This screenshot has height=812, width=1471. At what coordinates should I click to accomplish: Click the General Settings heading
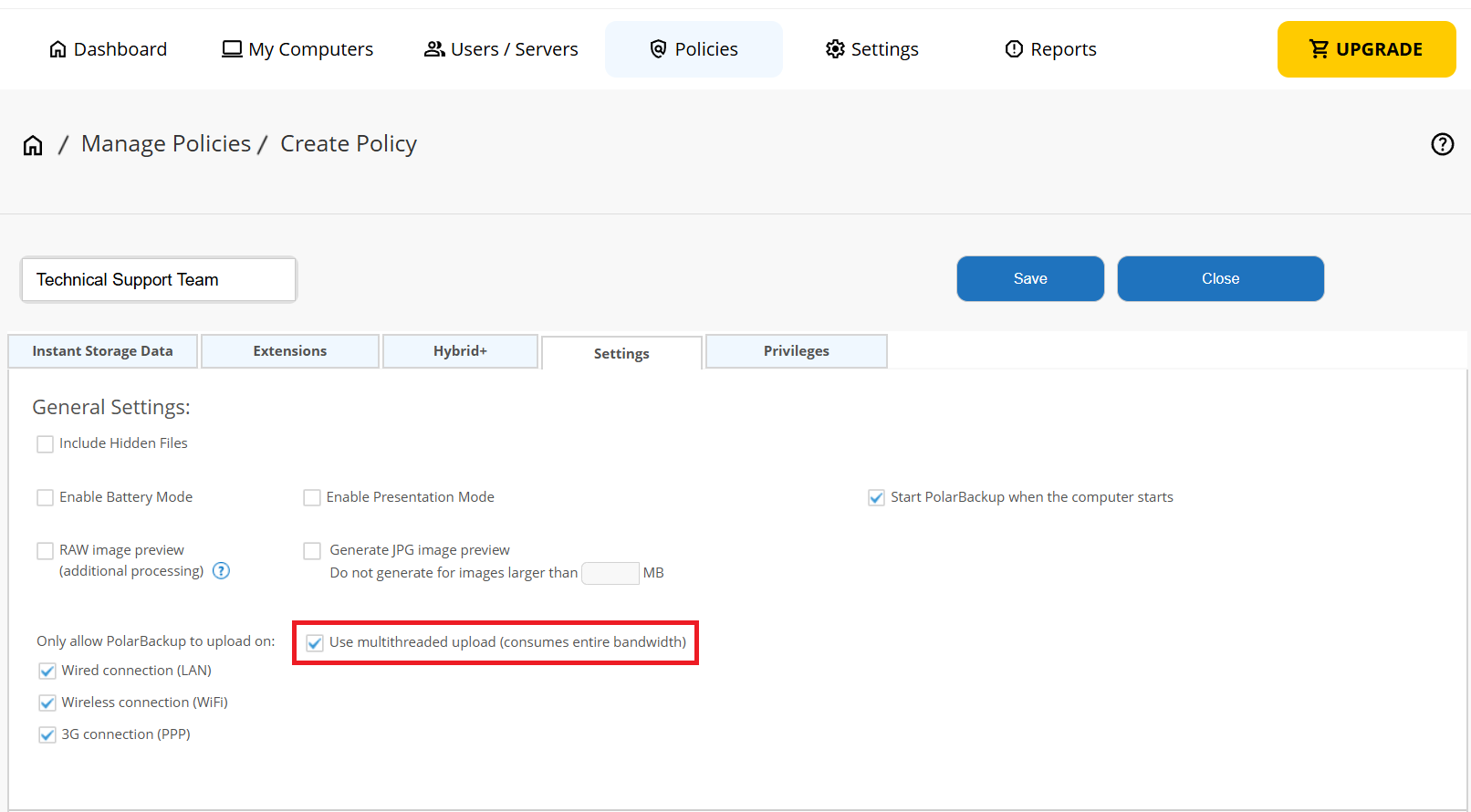point(111,407)
